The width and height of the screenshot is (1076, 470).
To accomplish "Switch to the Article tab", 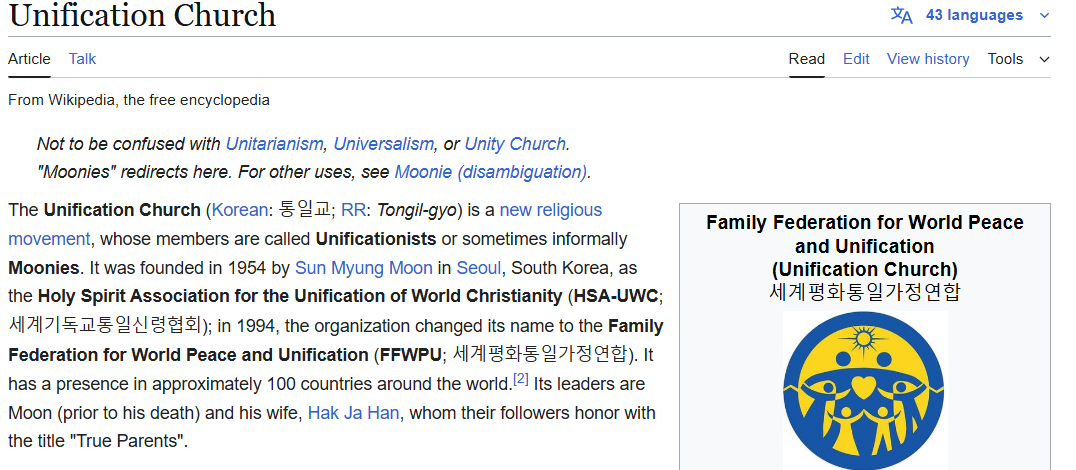I will 30,59.
